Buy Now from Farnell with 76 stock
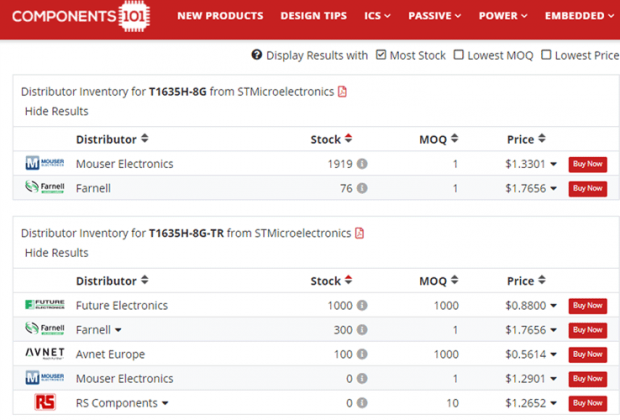This screenshot has width=620, height=420. coord(588,189)
